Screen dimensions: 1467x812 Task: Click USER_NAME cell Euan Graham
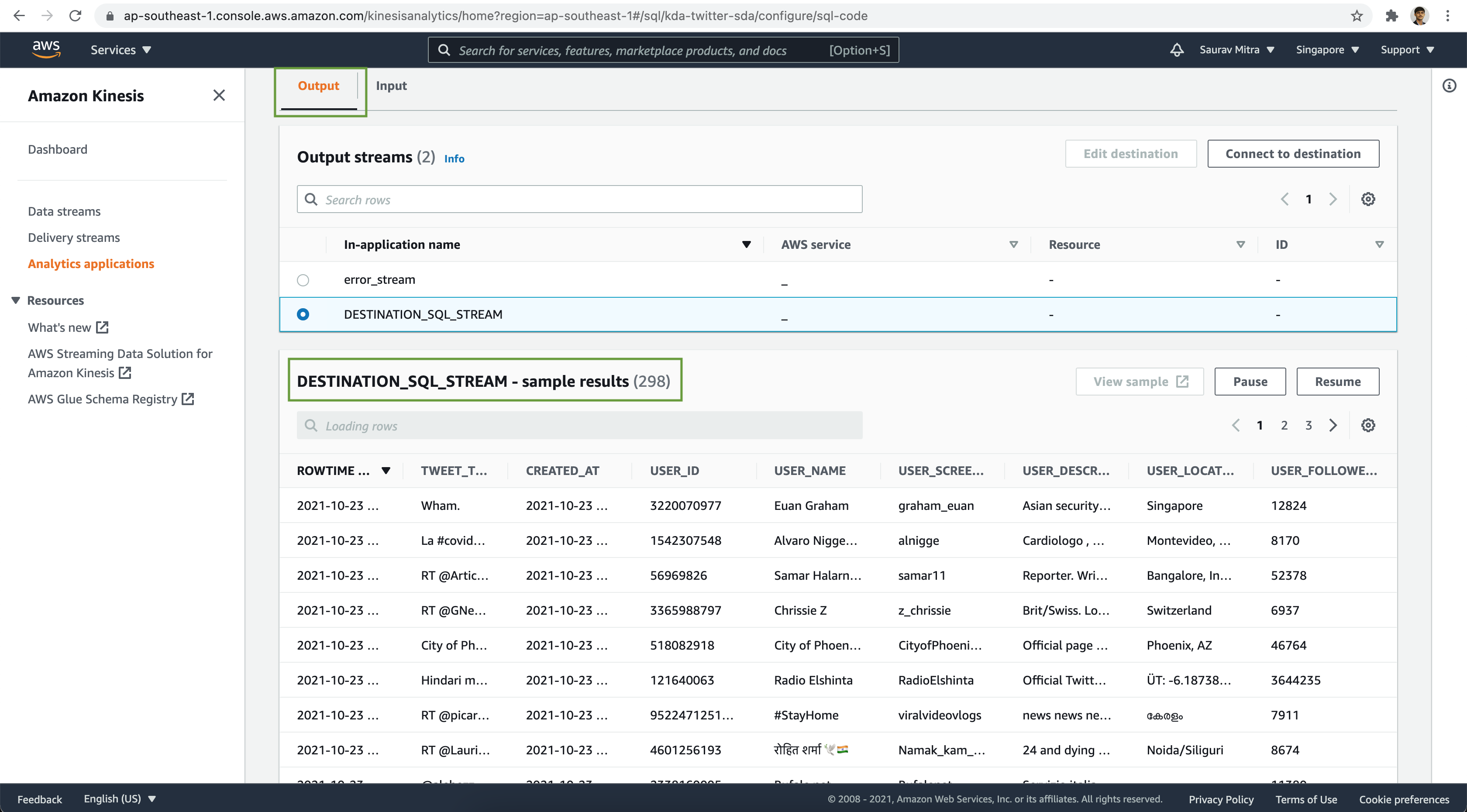pyautogui.click(x=811, y=505)
